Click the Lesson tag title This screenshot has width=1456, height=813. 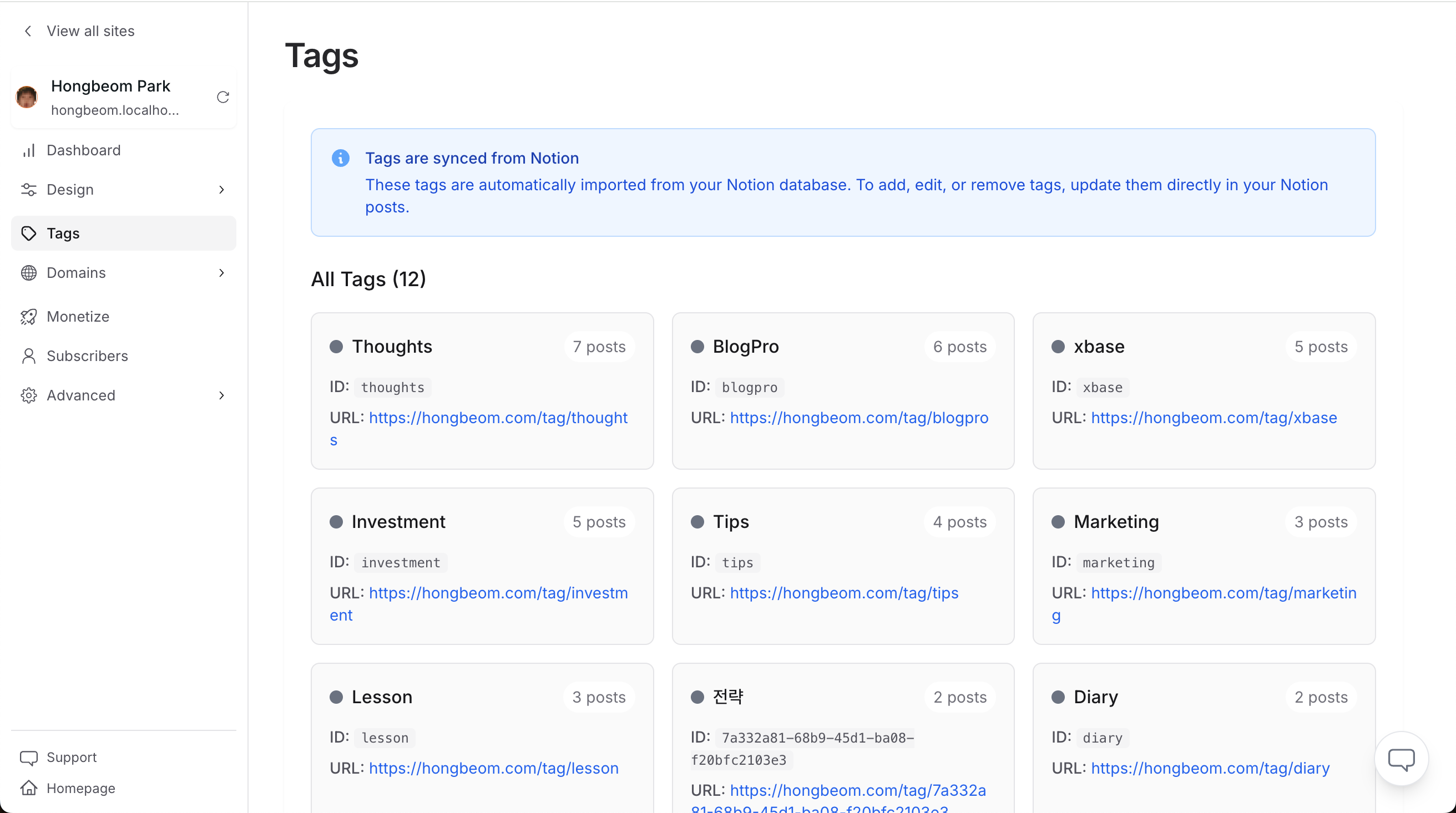point(382,697)
